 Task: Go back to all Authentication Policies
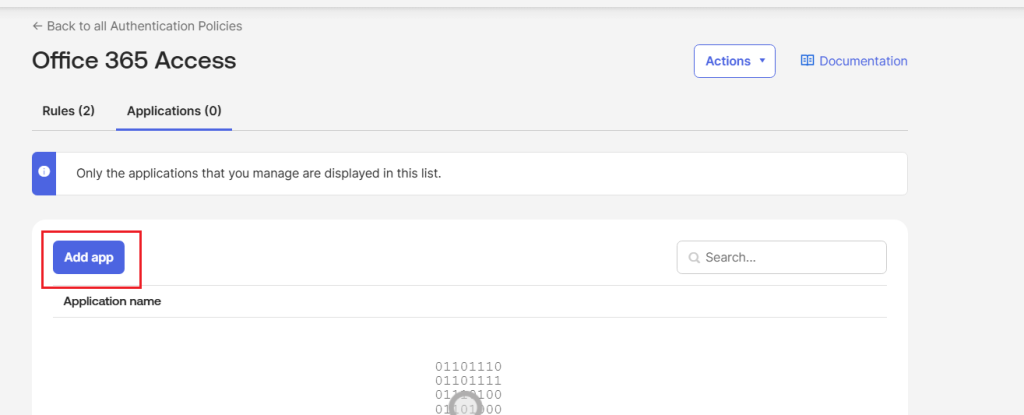[x=144, y=26]
